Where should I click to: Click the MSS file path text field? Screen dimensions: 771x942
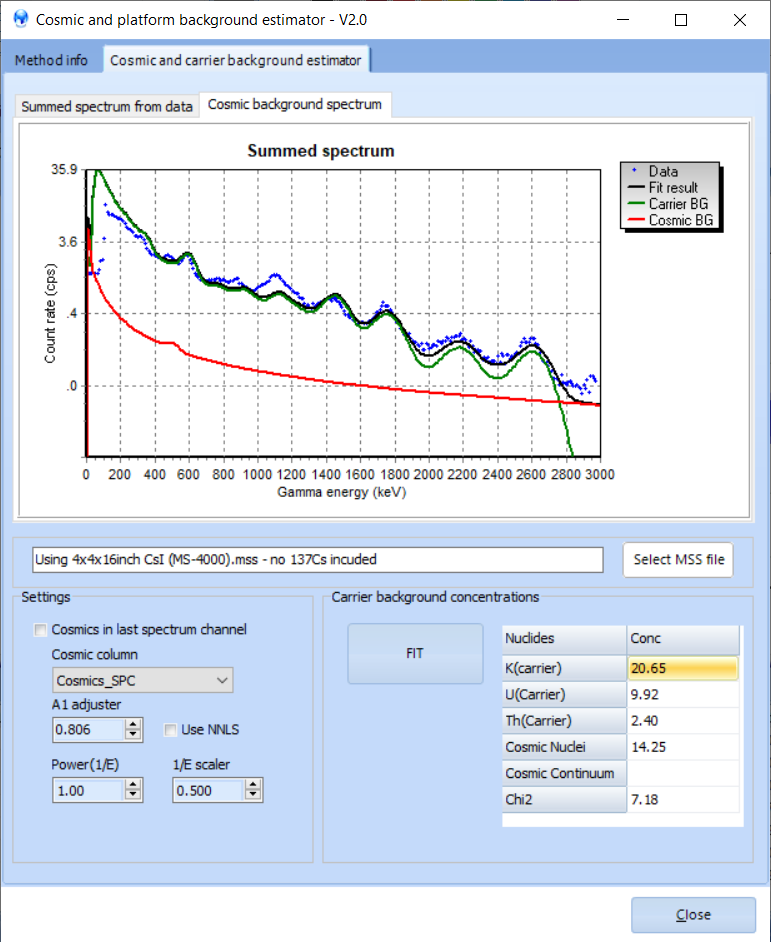[318, 560]
